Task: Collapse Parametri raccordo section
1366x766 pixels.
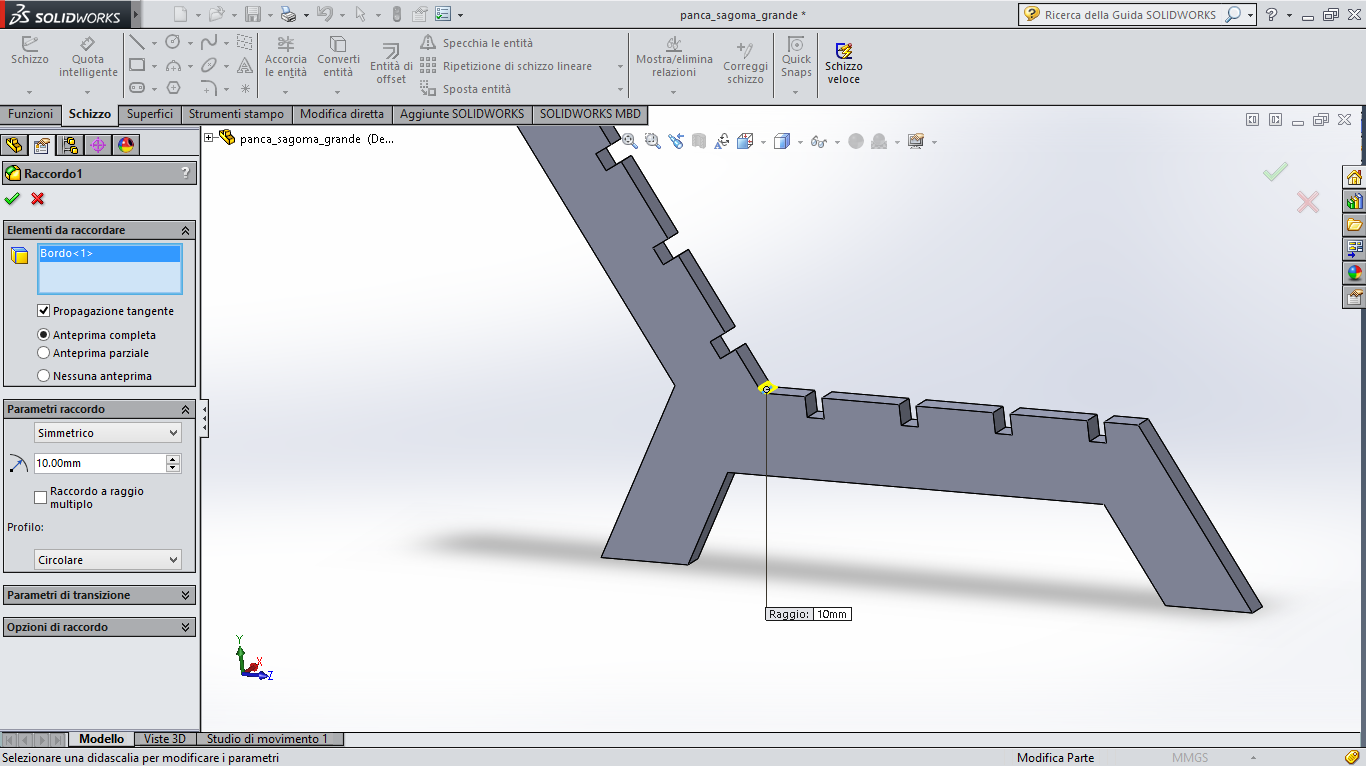Action: [x=185, y=409]
